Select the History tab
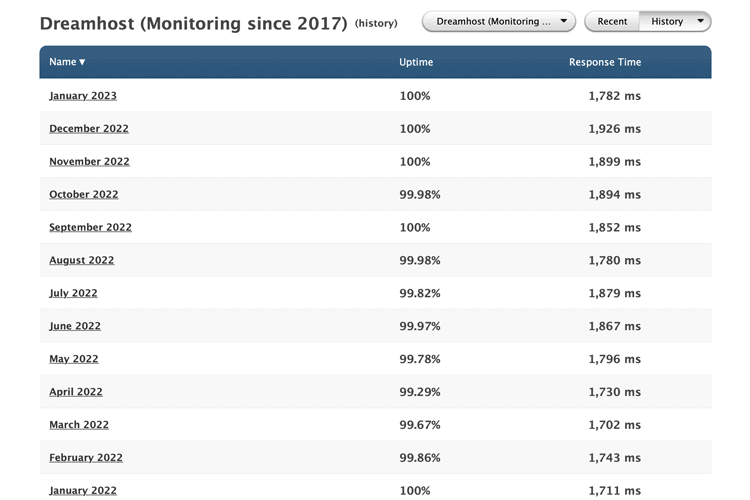 click(667, 22)
